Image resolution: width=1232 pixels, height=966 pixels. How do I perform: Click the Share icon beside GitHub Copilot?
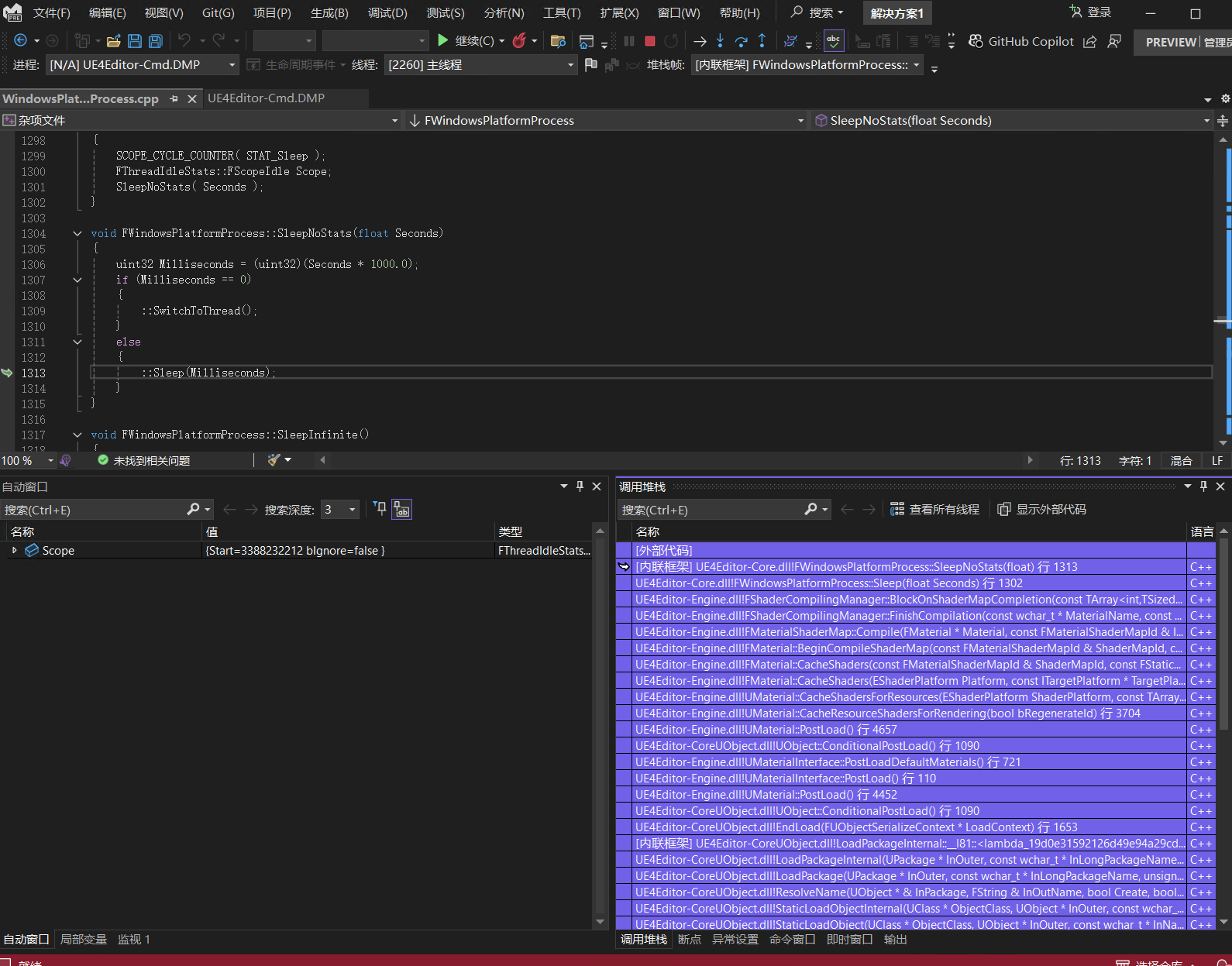(1089, 41)
